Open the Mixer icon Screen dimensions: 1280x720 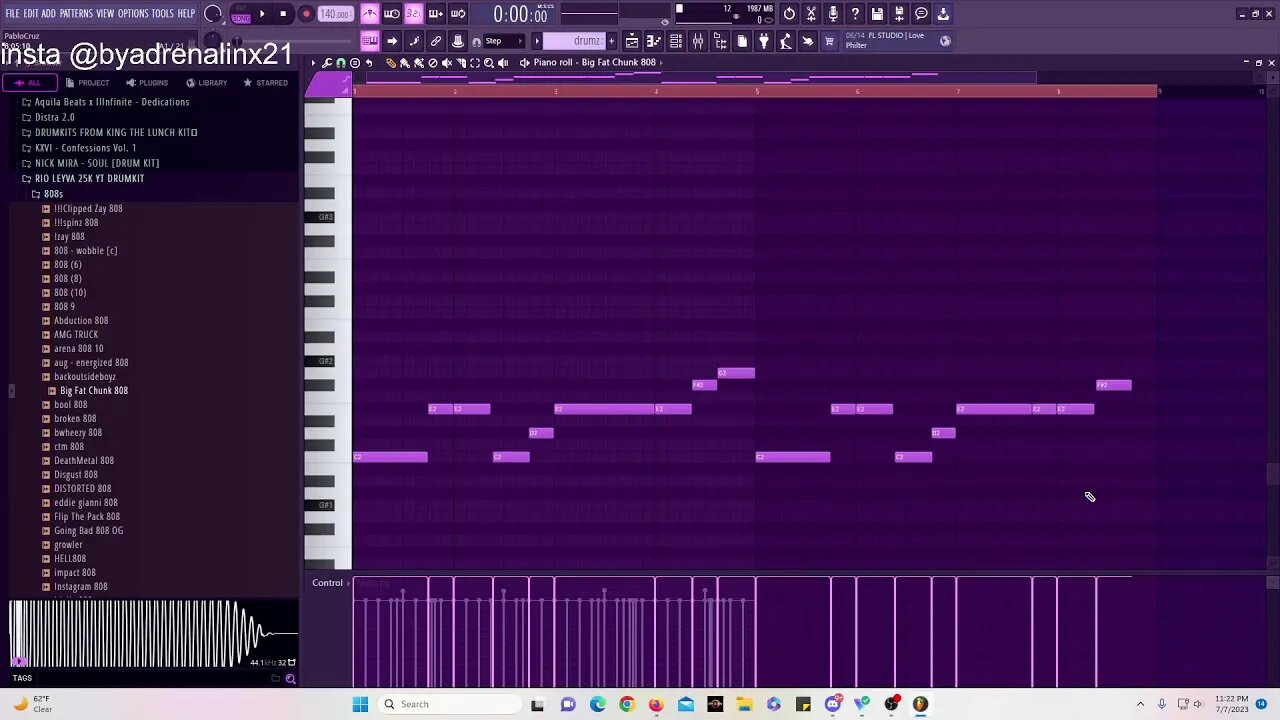coord(698,41)
